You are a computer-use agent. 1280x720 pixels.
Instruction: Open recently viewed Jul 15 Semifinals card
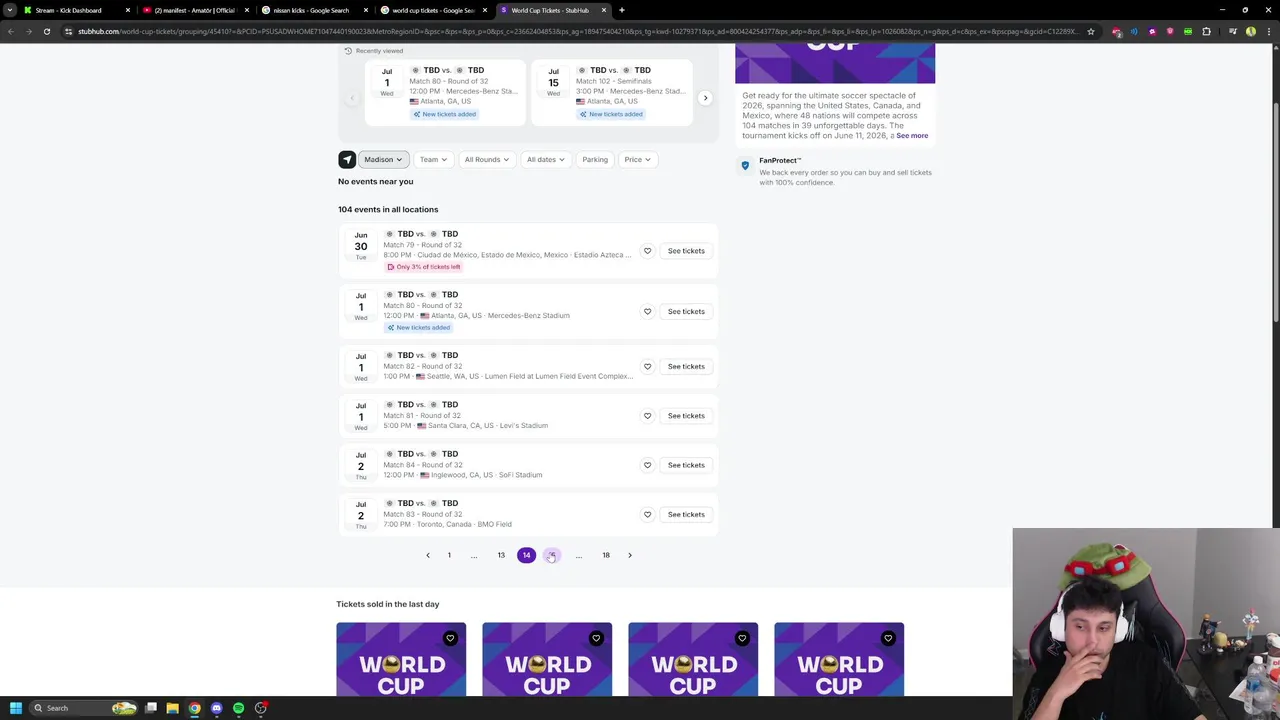coord(612,92)
